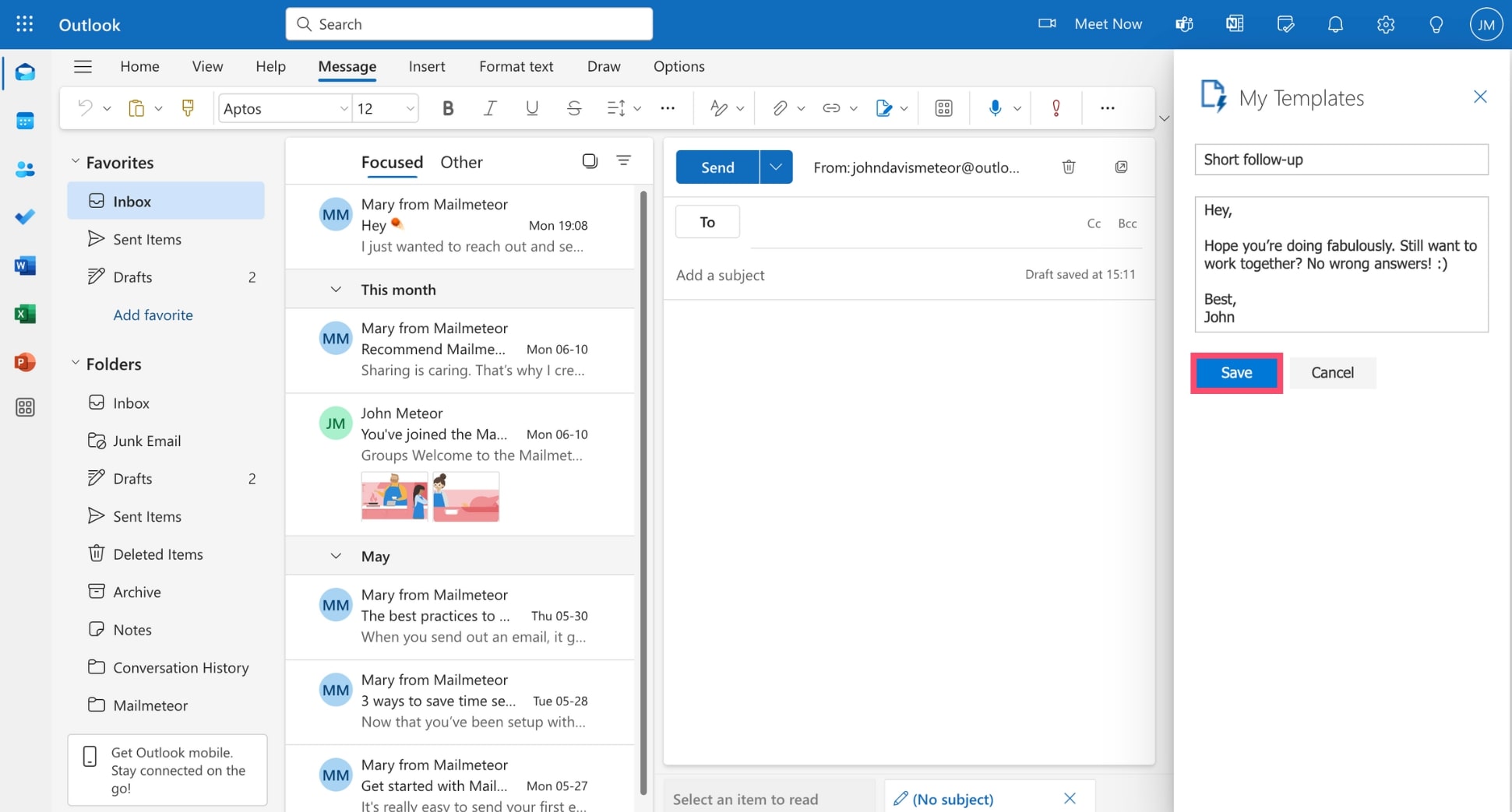Open OneNote from the top bar
Image resolution: width=1512 pixels, height=812 pixels.
[x=1234, y=23]
